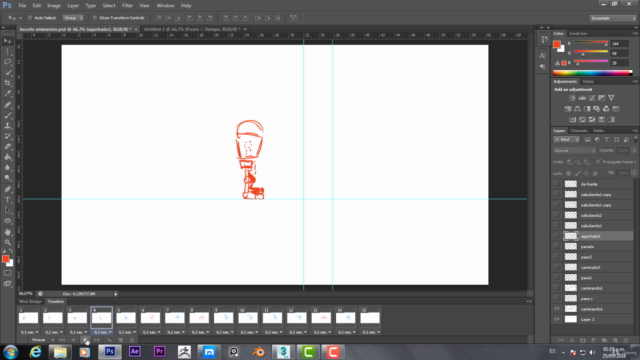The image size is (640, 360).
Task: Enable Auto-Select checkbox
Action: (30, 18)
